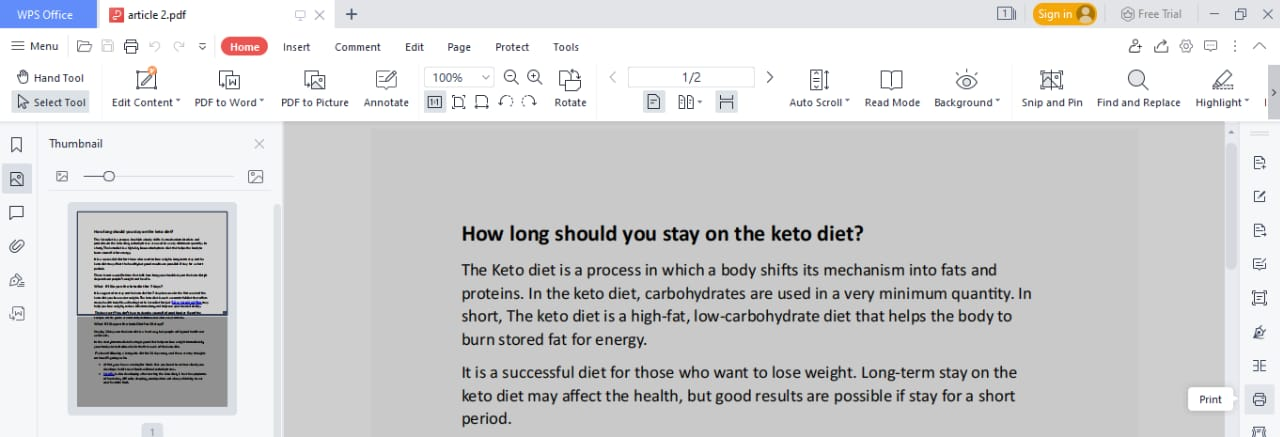Open the Protect tab
The height and width of the screenshot is (437, 1280).
pos(512,47)
